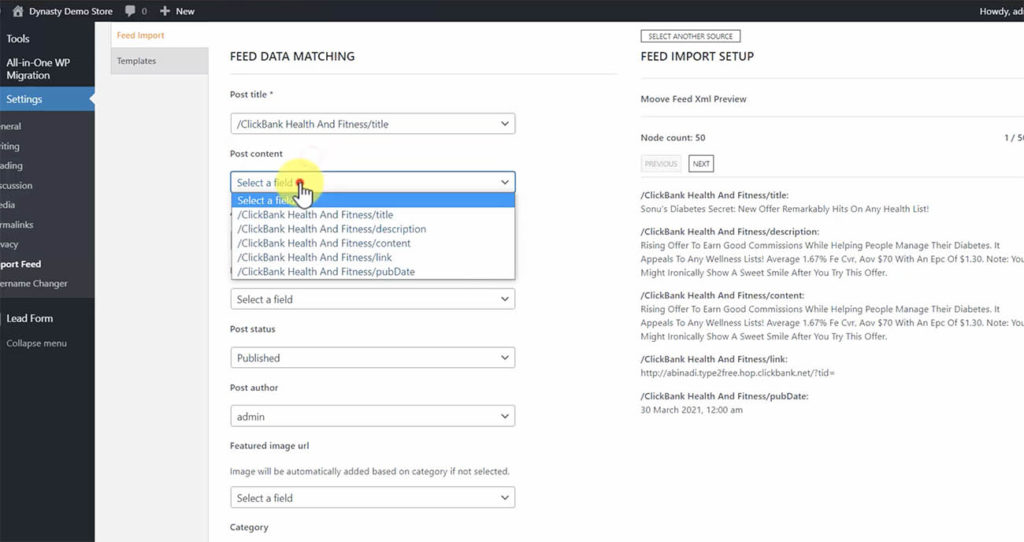Open the Select a field dropdown above Post status

372,299
